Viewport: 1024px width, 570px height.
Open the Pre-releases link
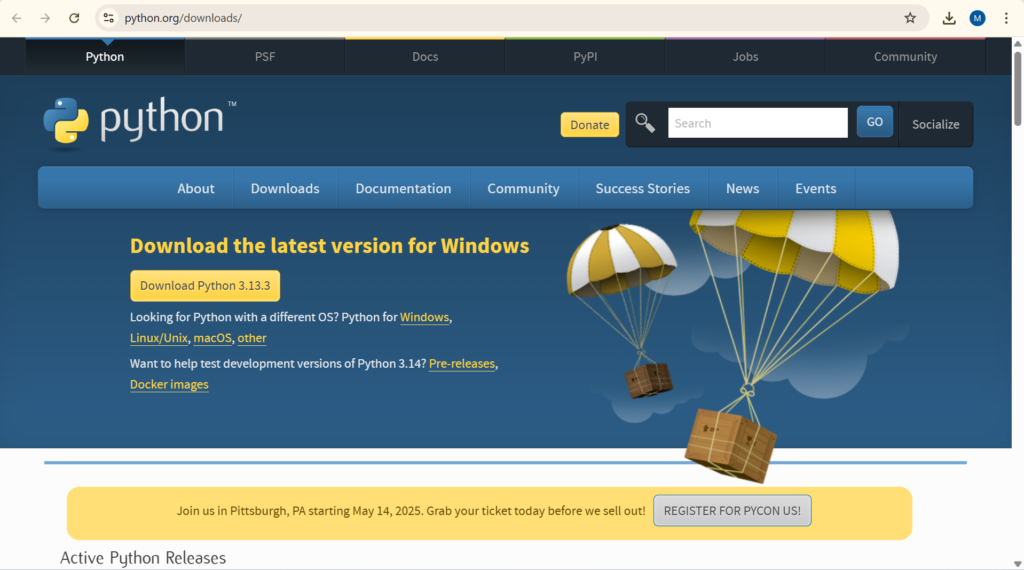coord(462,364)
